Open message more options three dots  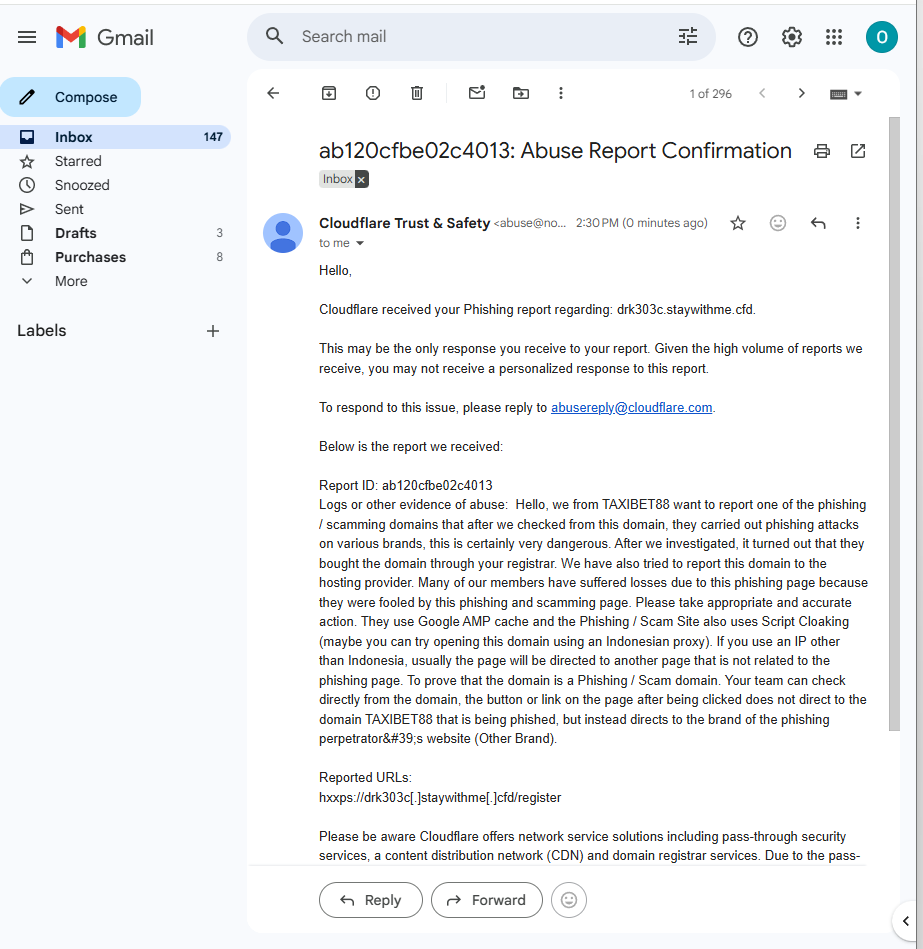(858, 223)
